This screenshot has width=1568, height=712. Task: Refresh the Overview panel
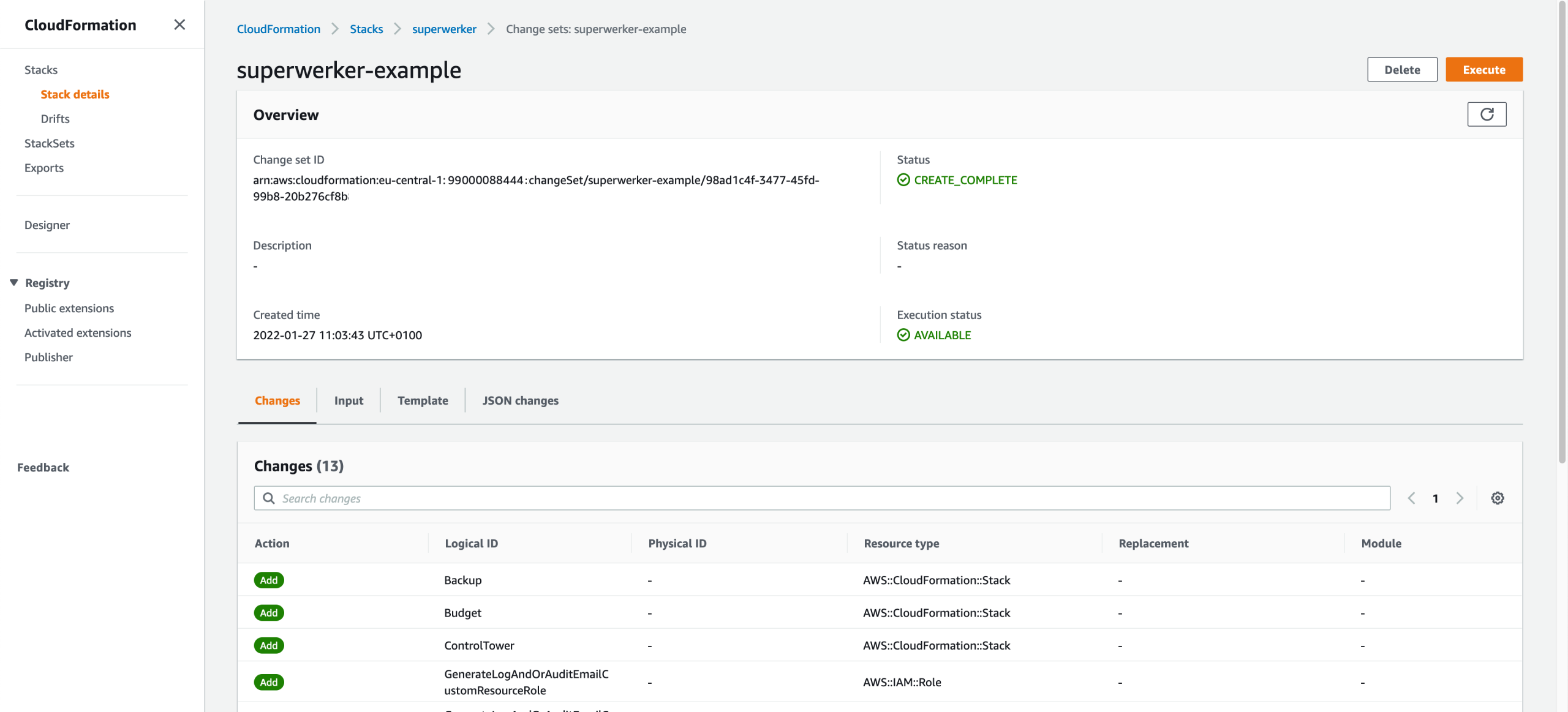[1487, 114]
